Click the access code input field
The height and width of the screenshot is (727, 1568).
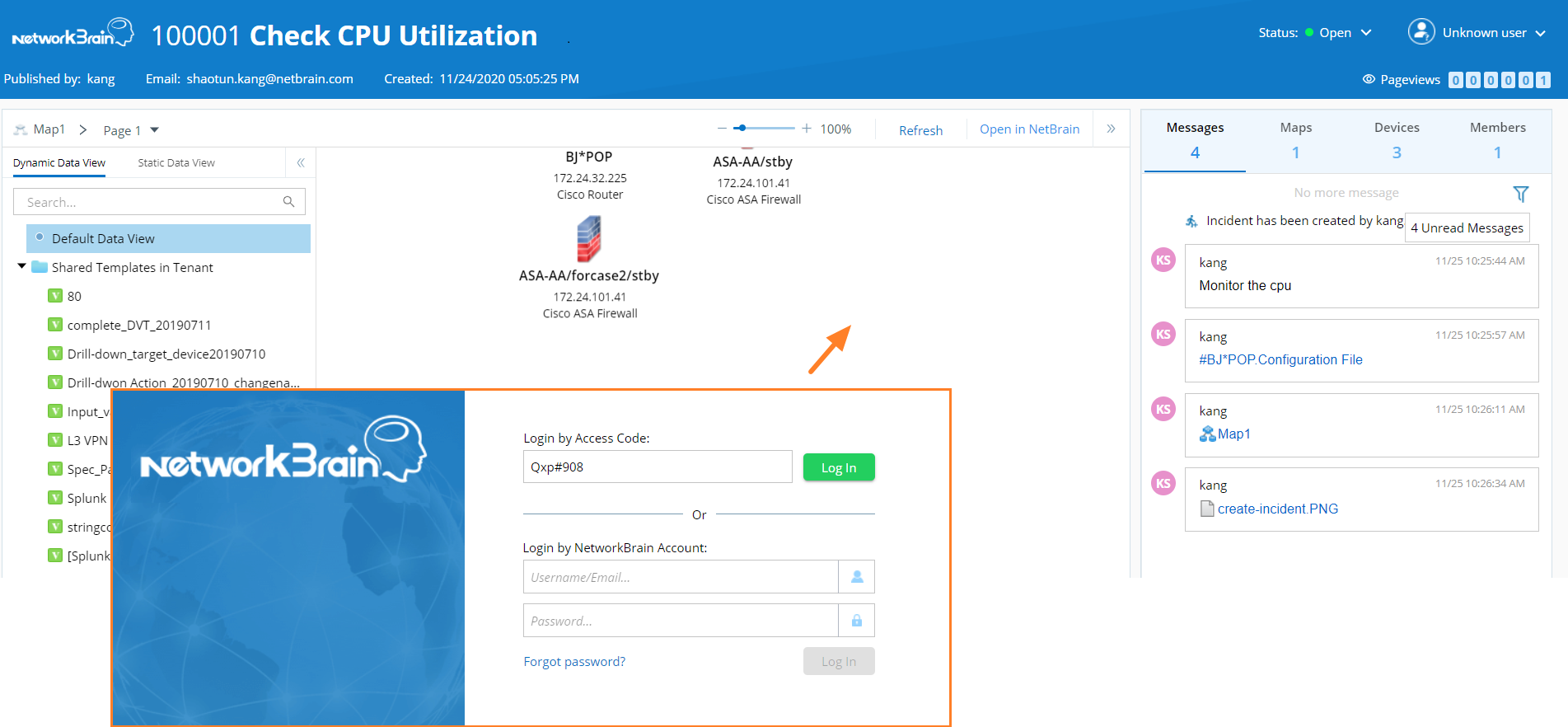point(658,467)
